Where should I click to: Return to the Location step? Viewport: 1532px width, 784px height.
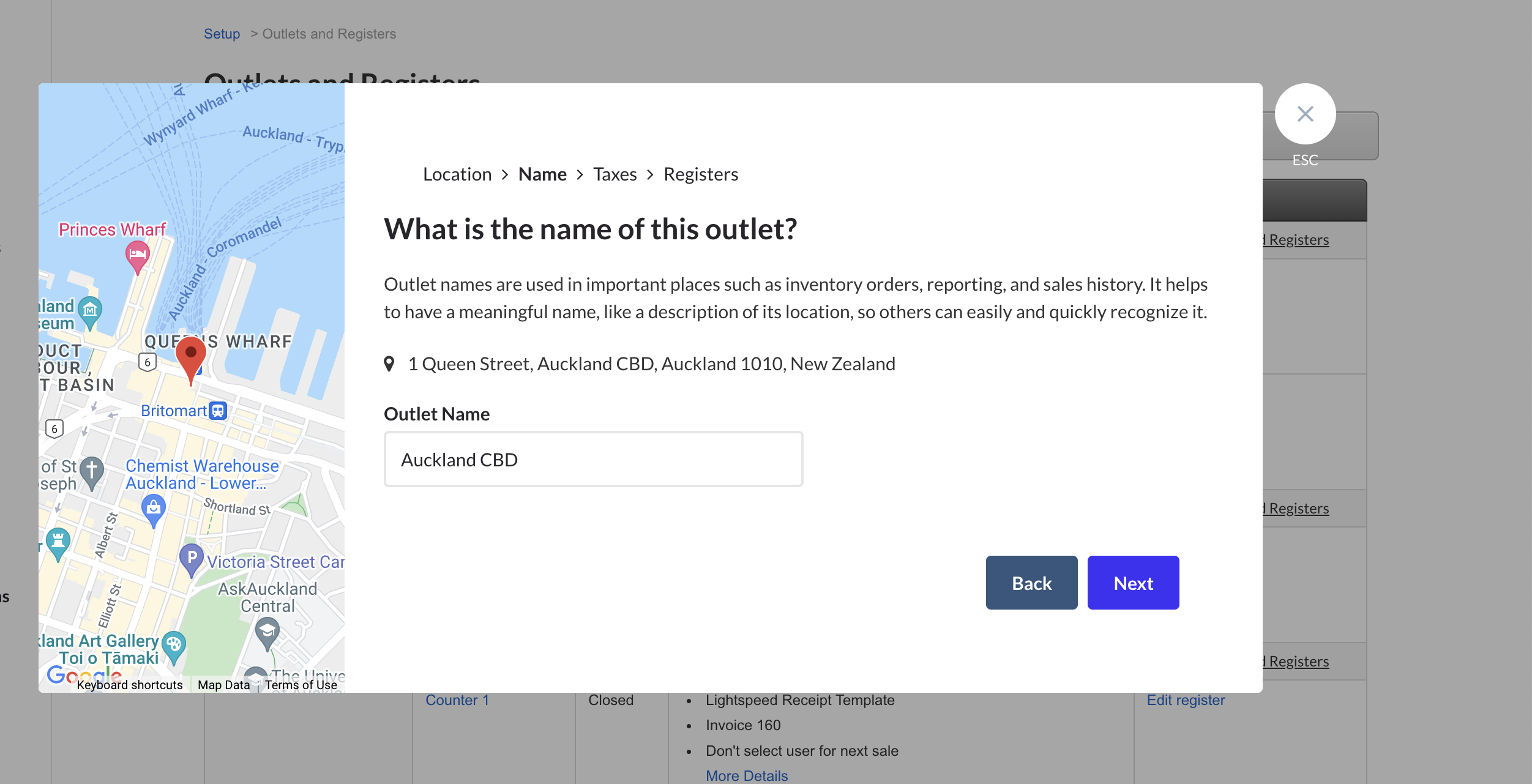(457, 174)
